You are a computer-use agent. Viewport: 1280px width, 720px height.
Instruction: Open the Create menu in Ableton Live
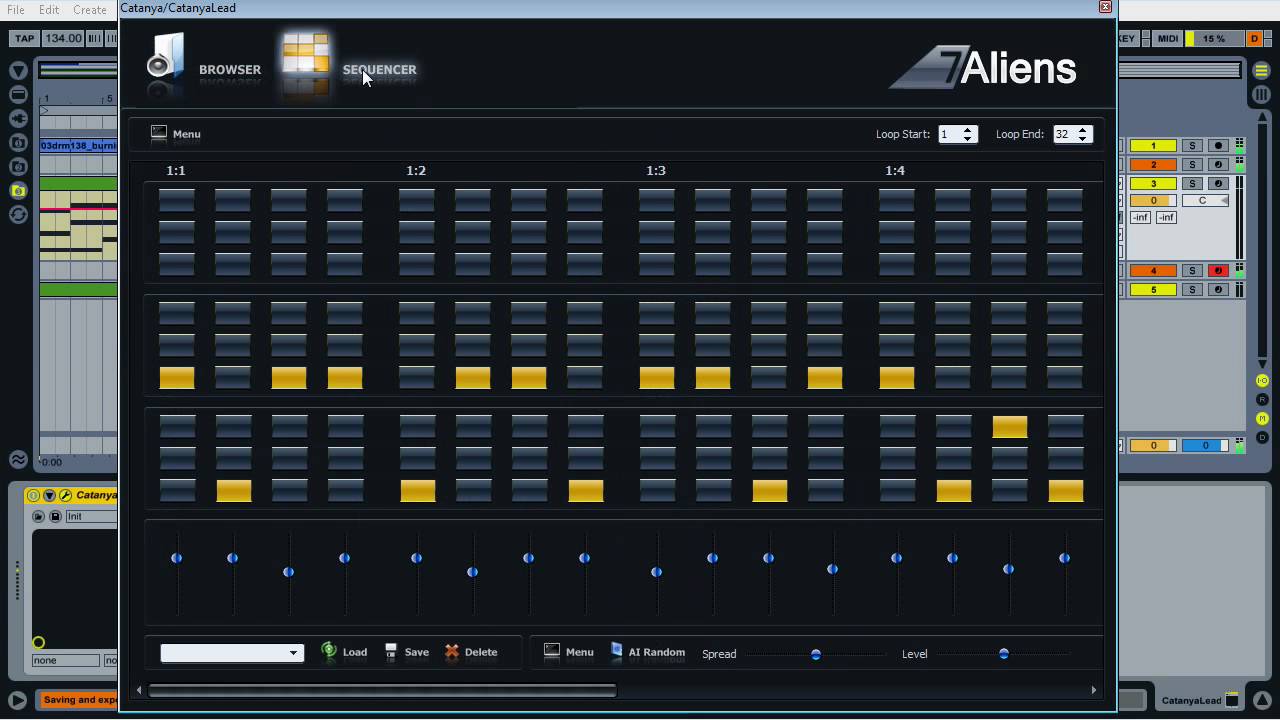(x=90, y=9)
